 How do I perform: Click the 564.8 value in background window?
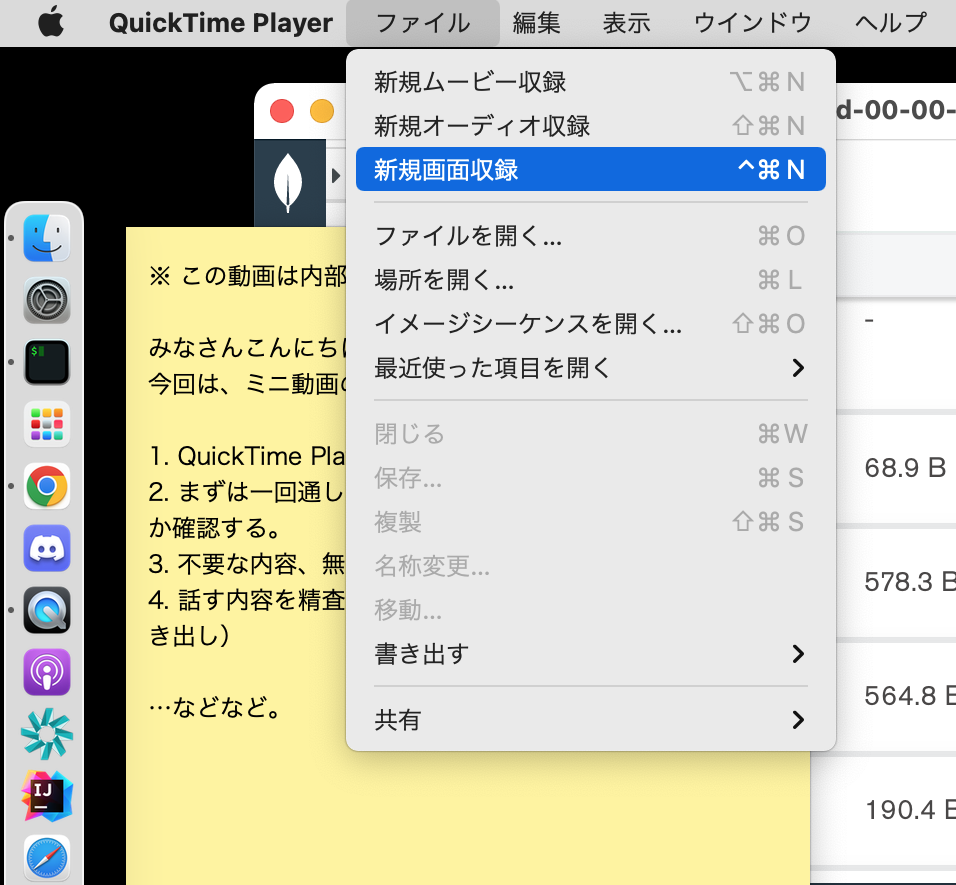[x=910, y=696]
